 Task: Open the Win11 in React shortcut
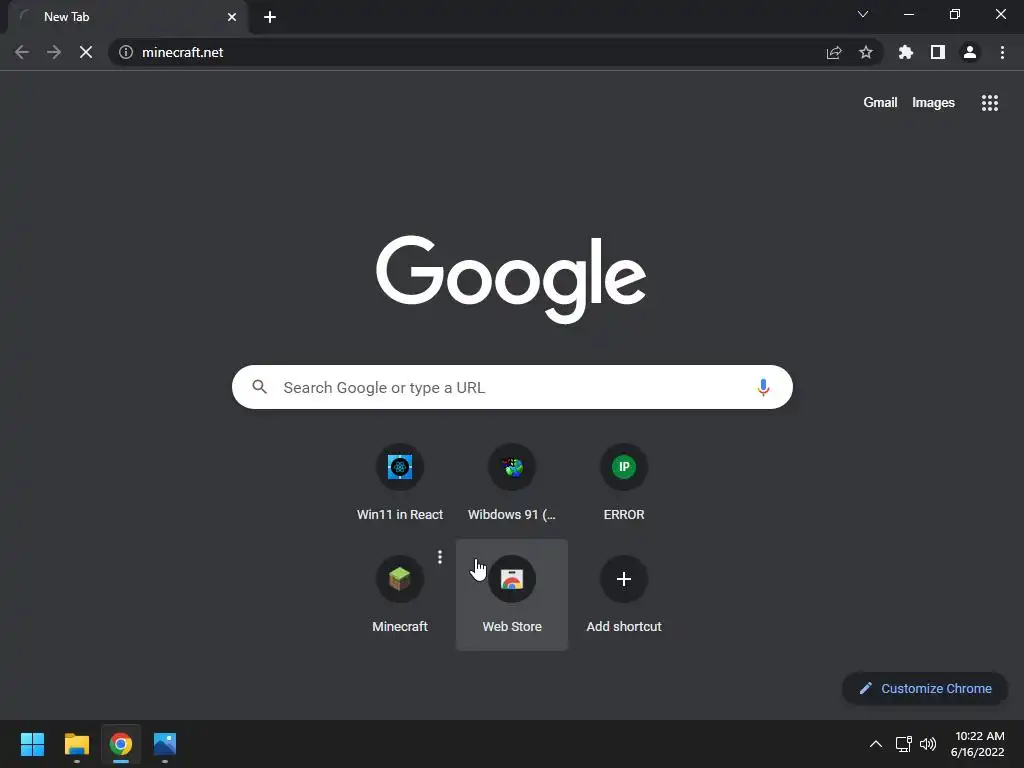pyautogui.click(x=400, y=483)
